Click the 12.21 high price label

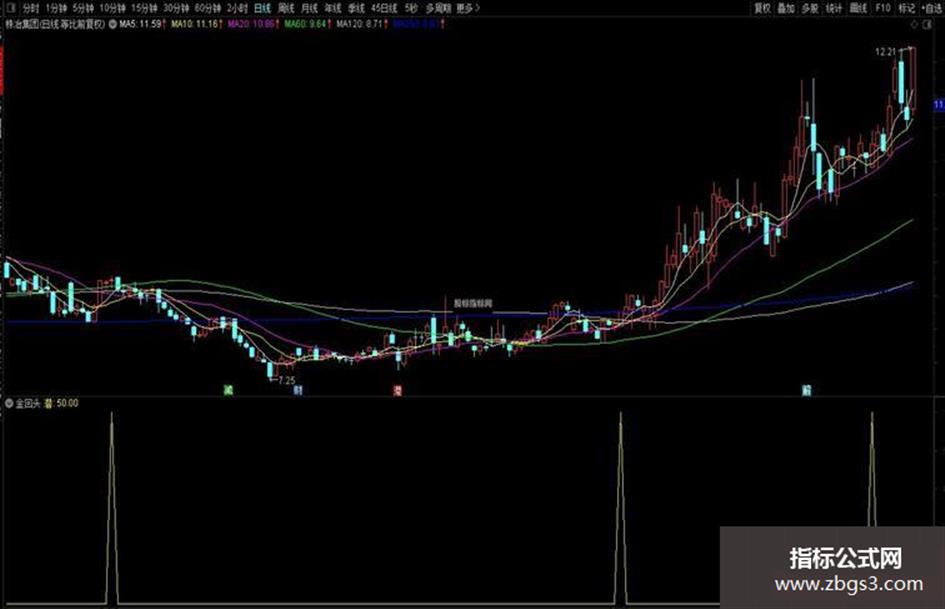[885, 52]
